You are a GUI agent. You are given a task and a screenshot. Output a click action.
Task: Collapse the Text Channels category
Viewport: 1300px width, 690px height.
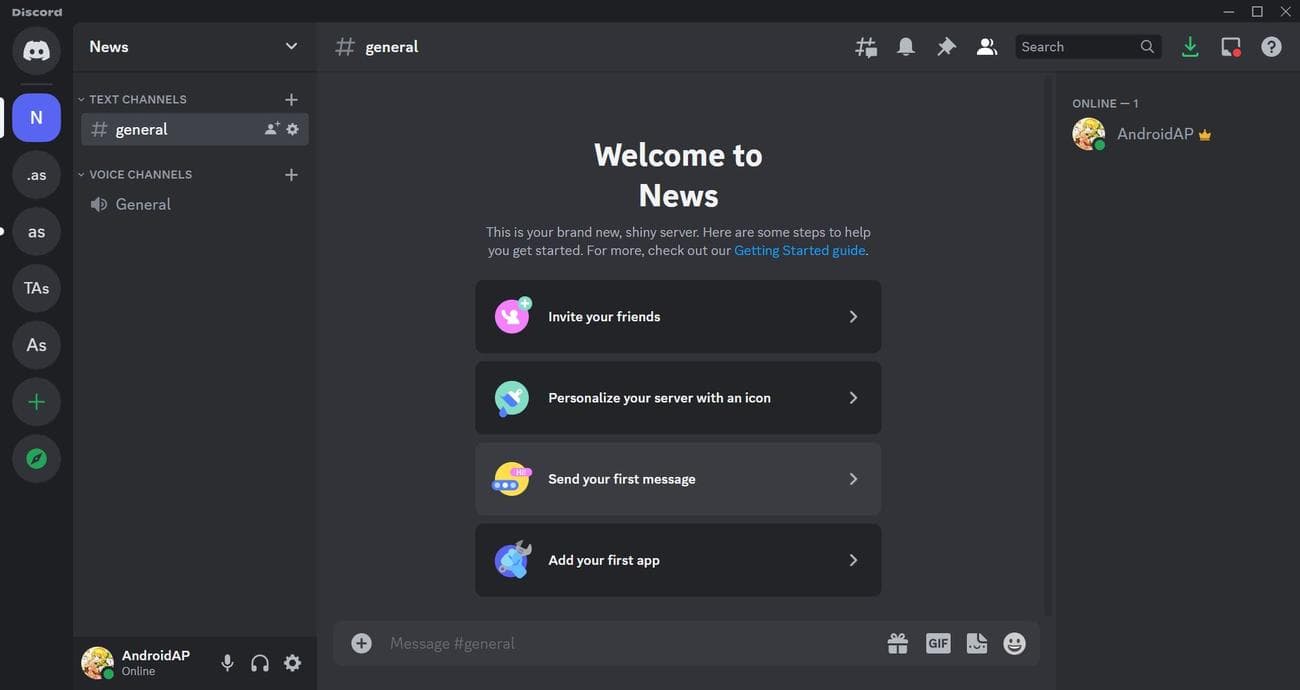tap(137, 100)
